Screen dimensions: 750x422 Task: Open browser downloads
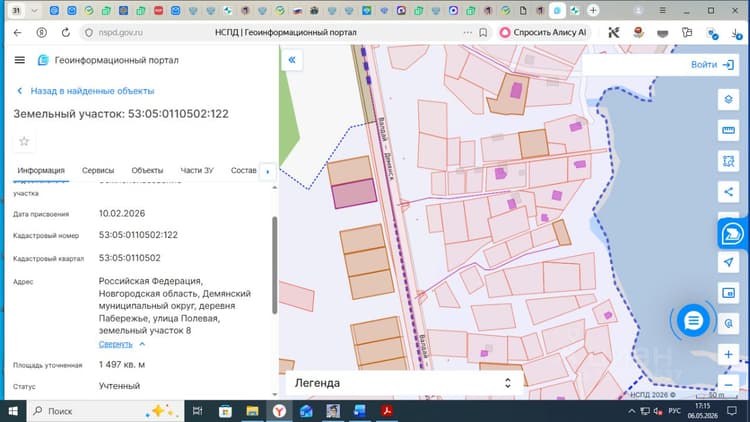(736, 33)
